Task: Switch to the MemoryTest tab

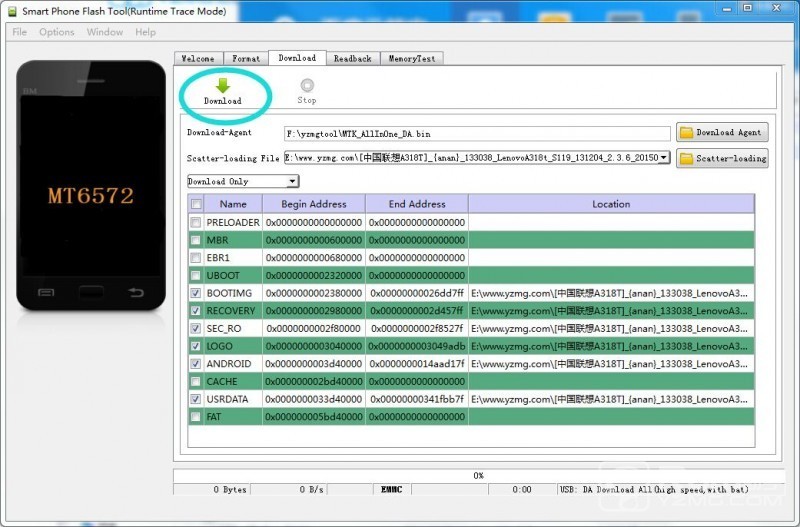Action: (411, 59)
